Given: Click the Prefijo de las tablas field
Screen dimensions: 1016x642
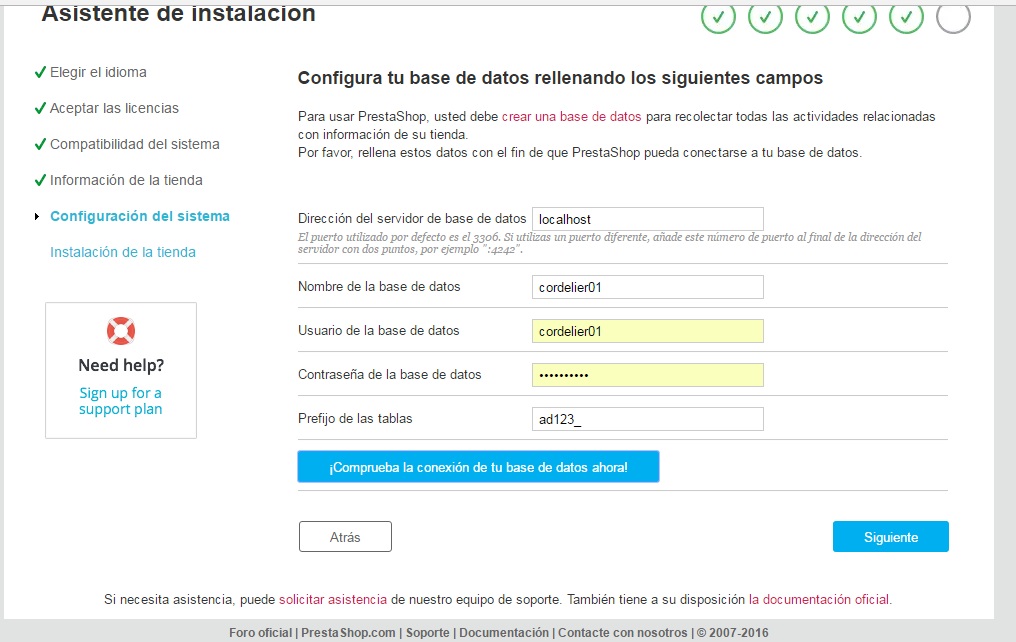Looking at the screenshot, I should (x=648, y=419).
